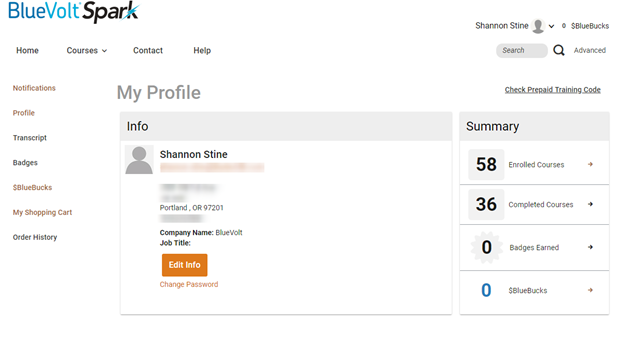
Task: Open the Help menu item
Action: 202,51
